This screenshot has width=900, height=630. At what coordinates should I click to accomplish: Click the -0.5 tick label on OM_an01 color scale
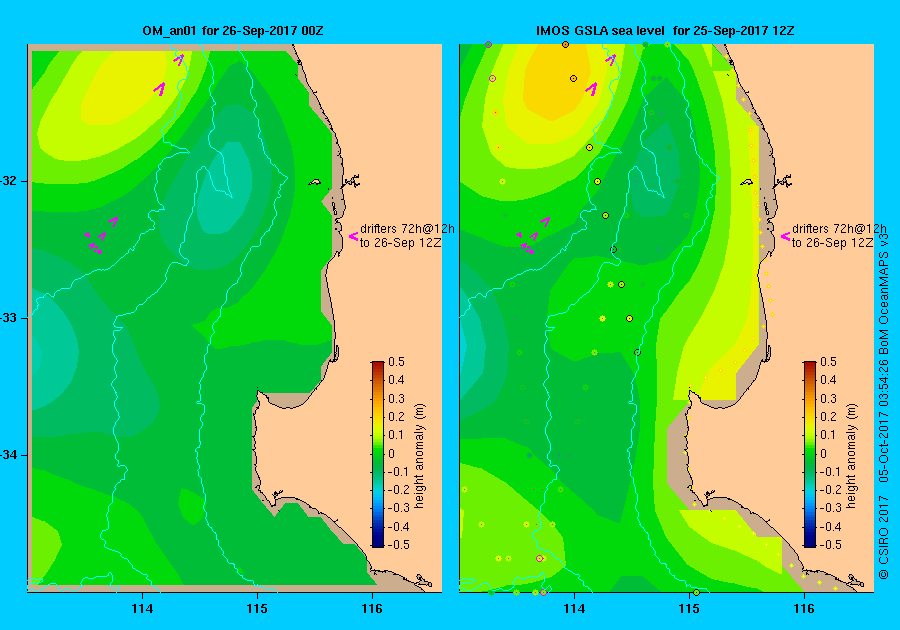pyautogui.click(x=399, y=545)
